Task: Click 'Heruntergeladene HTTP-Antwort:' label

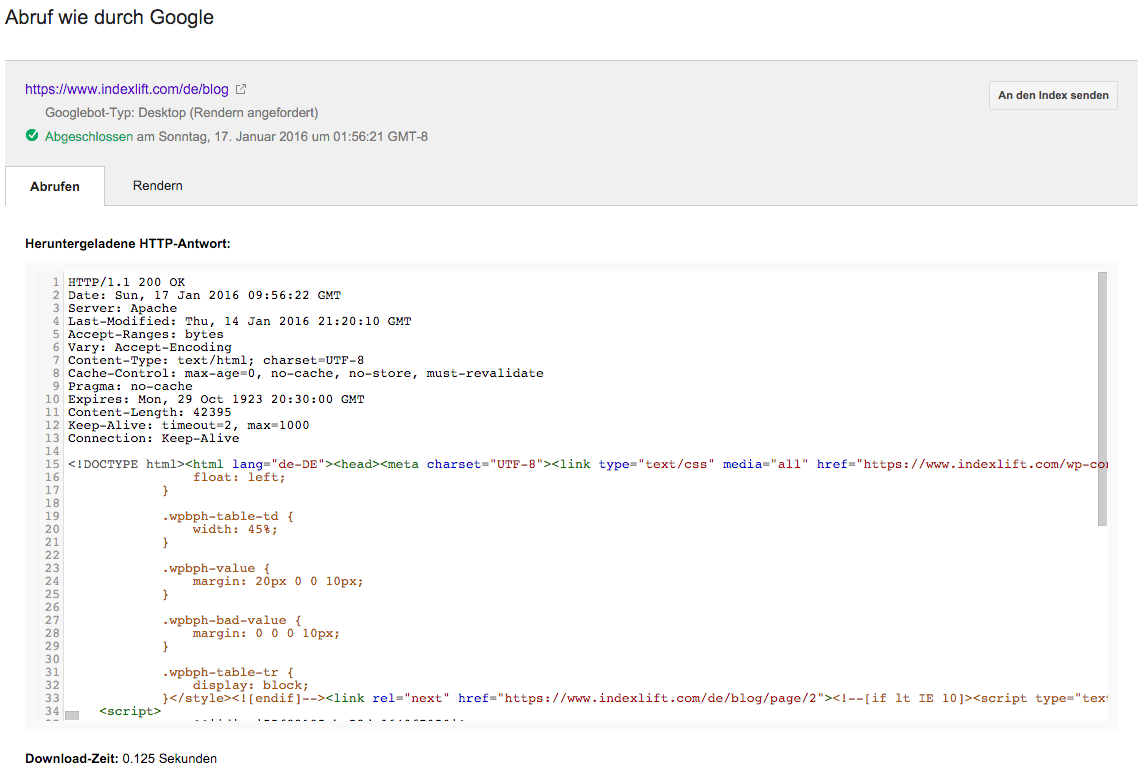Action: point(128,244)
